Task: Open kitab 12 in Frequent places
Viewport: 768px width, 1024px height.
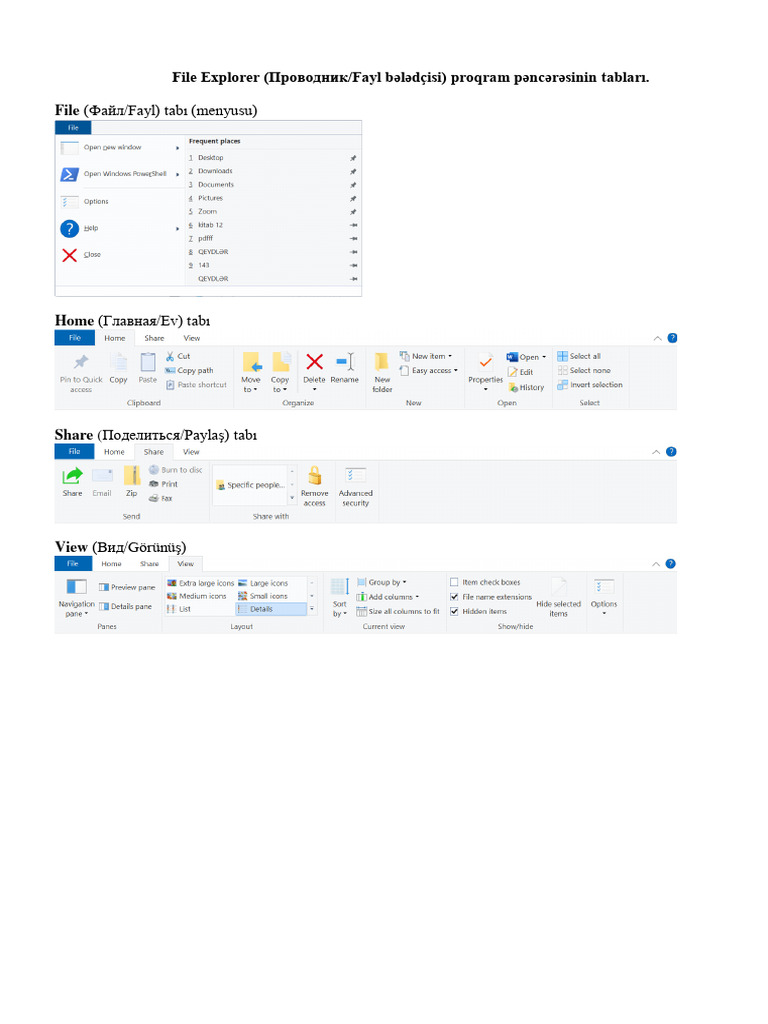Action: [x=210, y=225]
